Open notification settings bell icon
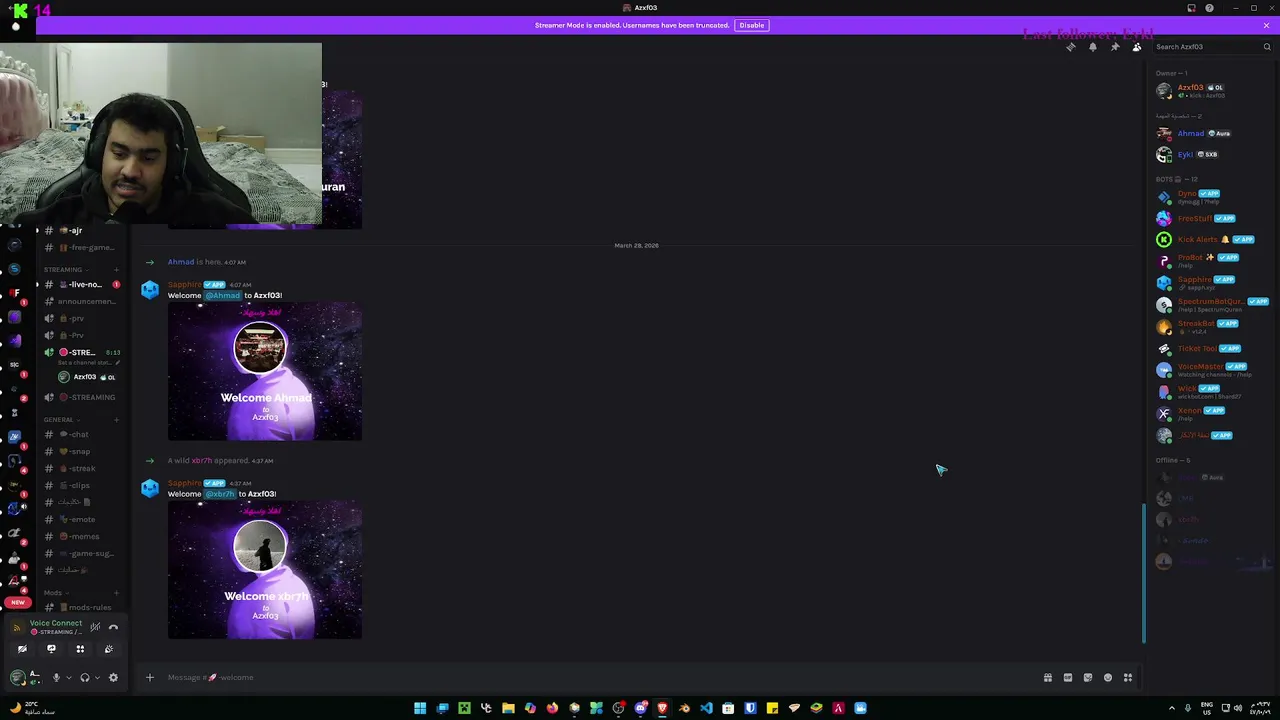 (1093, 47)
